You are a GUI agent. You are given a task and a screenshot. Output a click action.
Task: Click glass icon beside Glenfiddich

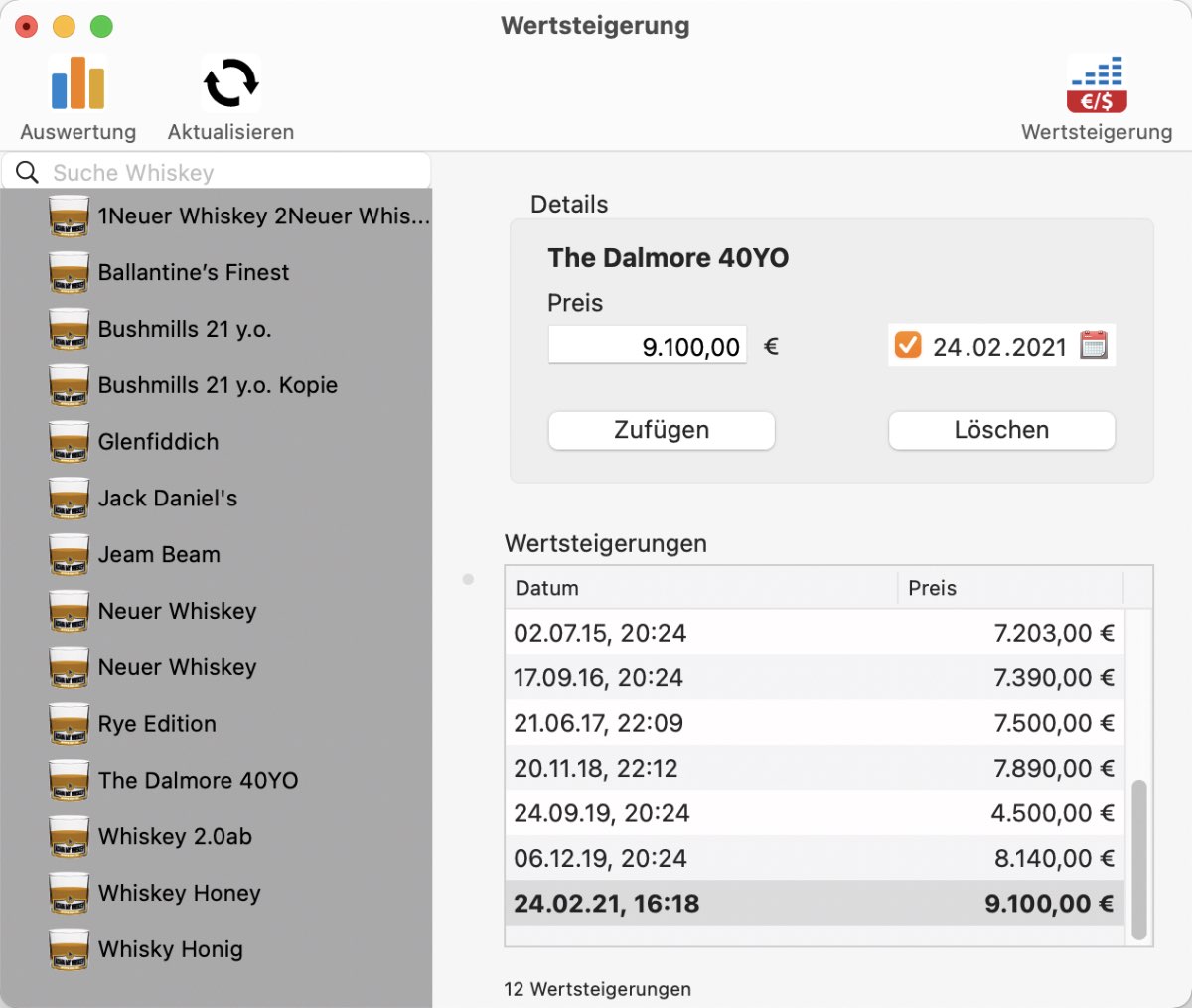click(x=70, y=442)
